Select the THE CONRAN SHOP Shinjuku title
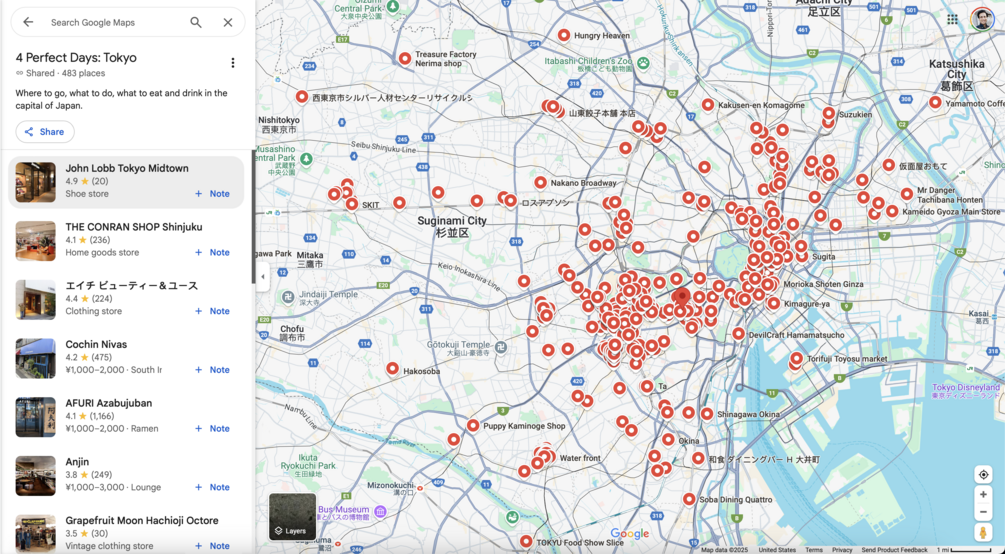Screen dimensions: 1005x554 pyautogui.click(x=134, y=227)
